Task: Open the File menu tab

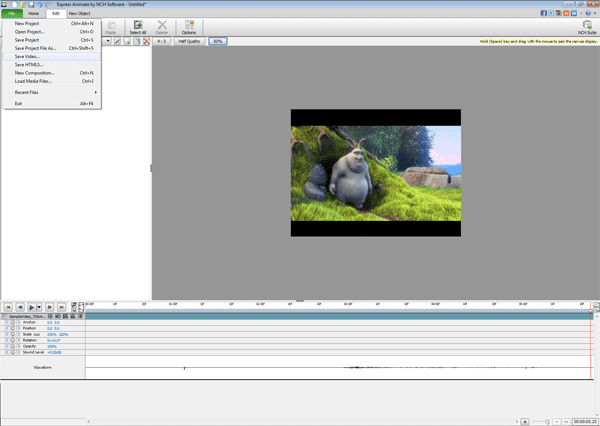Action: 12,13
